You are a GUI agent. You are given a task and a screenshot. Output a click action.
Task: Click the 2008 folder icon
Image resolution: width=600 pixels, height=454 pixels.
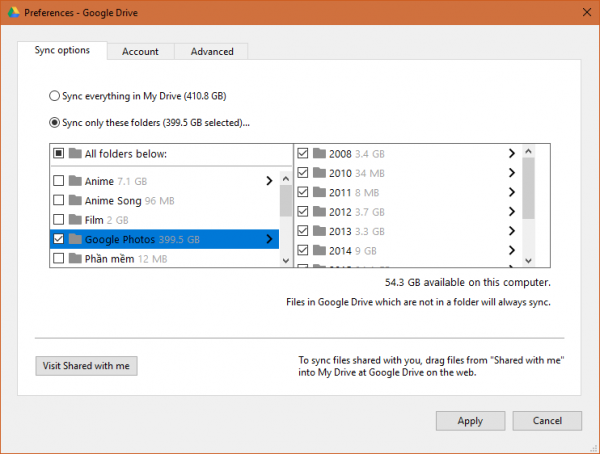319,153
